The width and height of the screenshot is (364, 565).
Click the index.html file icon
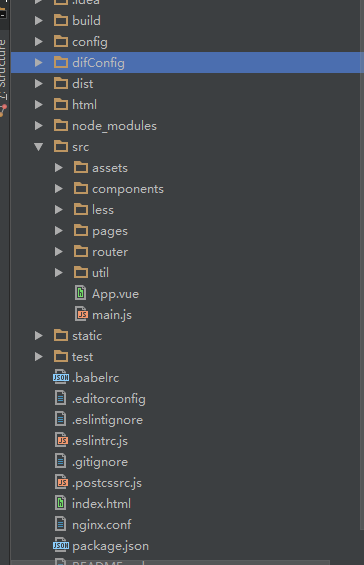[61, 503]
